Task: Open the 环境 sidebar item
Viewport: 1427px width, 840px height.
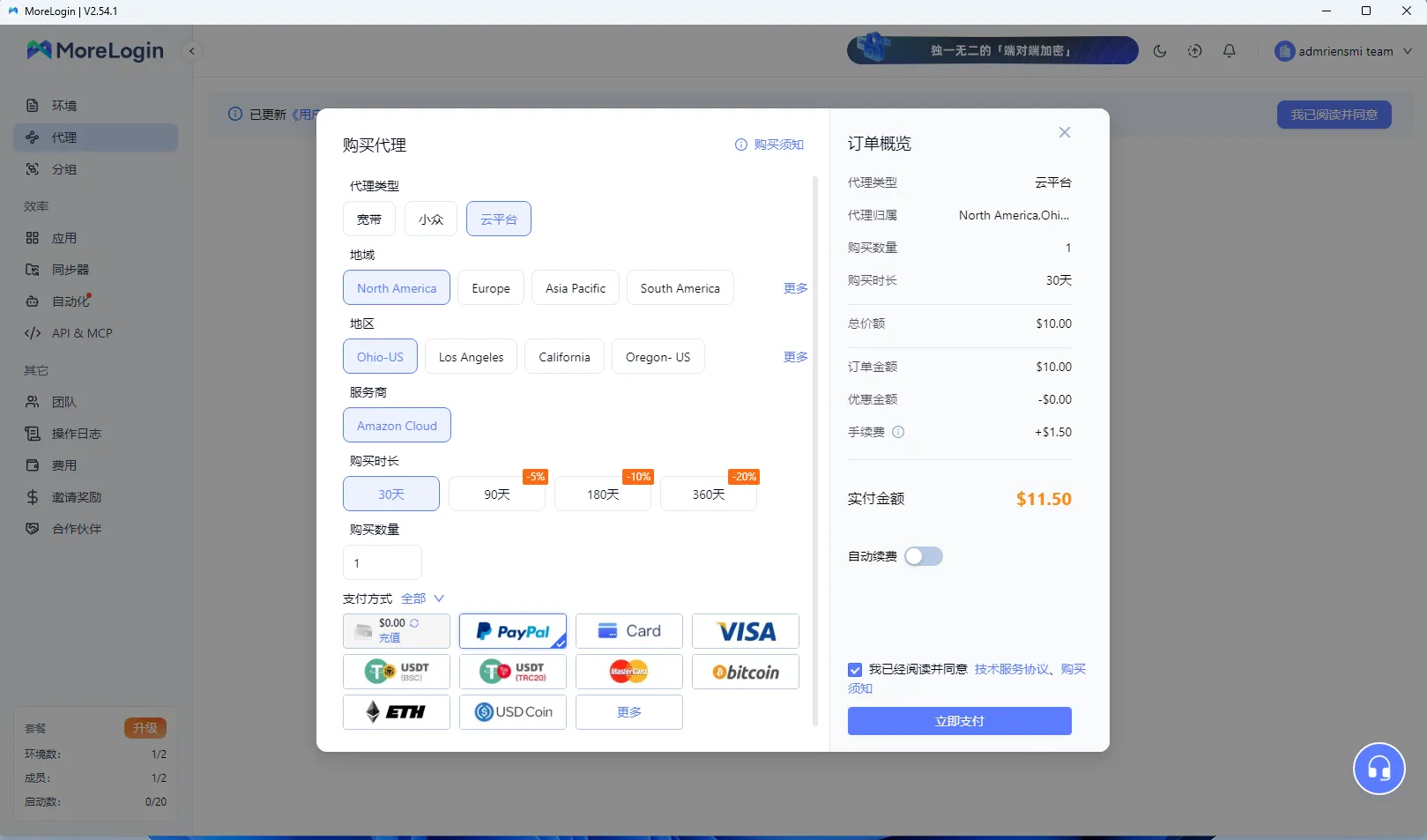Action: tap(95, 106)
